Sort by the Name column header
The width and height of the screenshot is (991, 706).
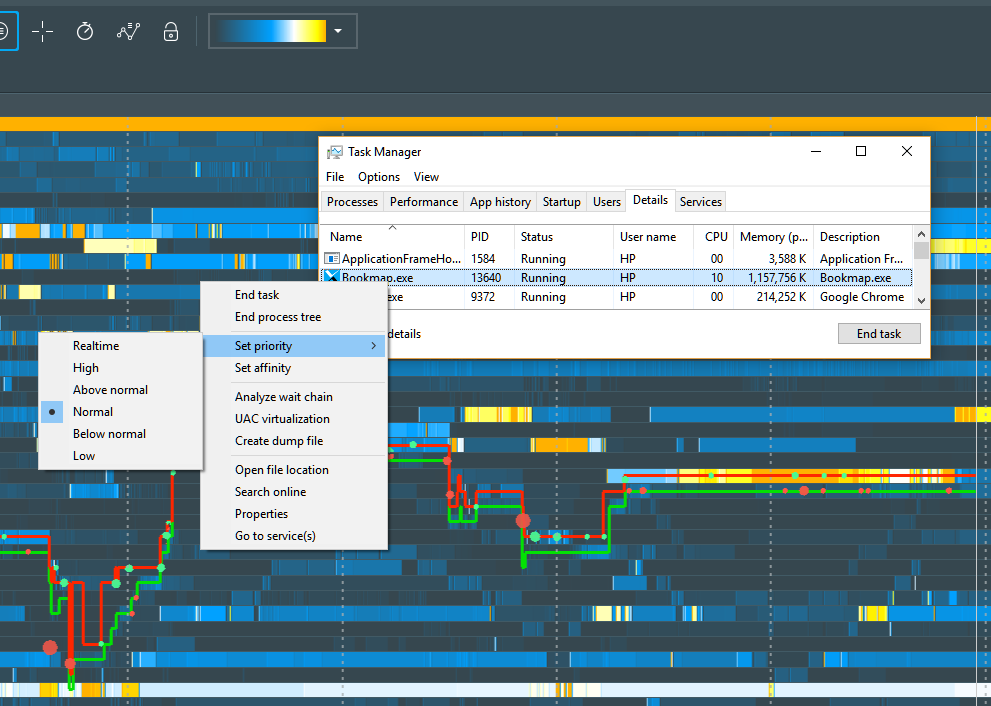coord(346,237)
